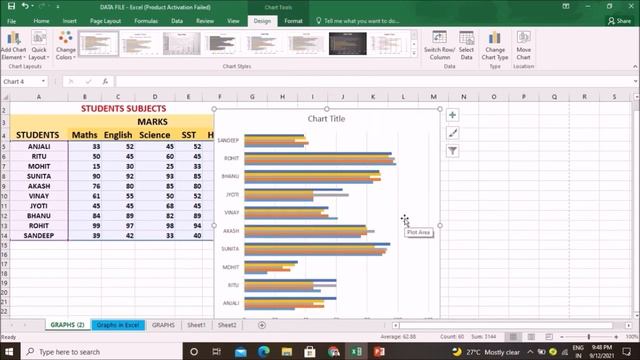This screenshot has height=360, width=640.
Task: Switch to the Home tab
Action: (x=41, y=21)
